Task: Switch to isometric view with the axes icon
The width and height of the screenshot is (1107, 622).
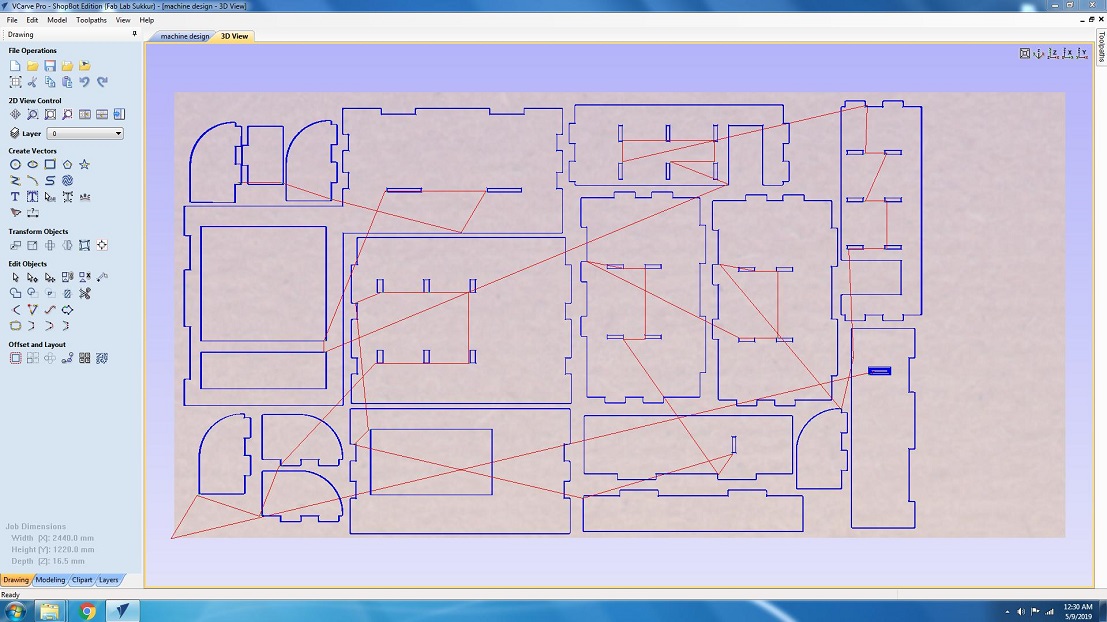Action: pos(1039,54)
